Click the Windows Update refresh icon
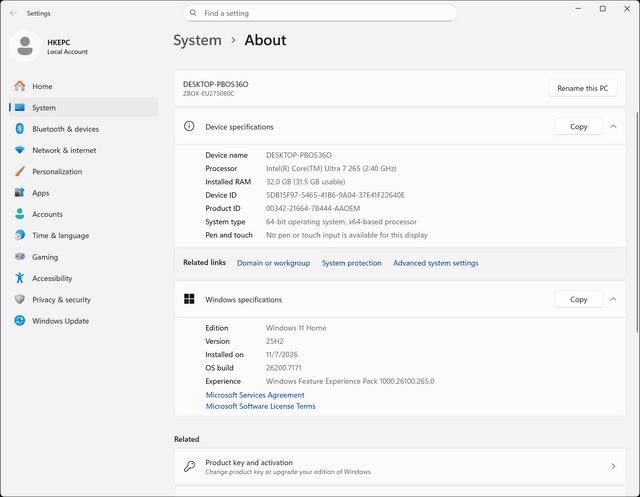Image resolution: width=640 pixels, height=497 pixels. 20,321
